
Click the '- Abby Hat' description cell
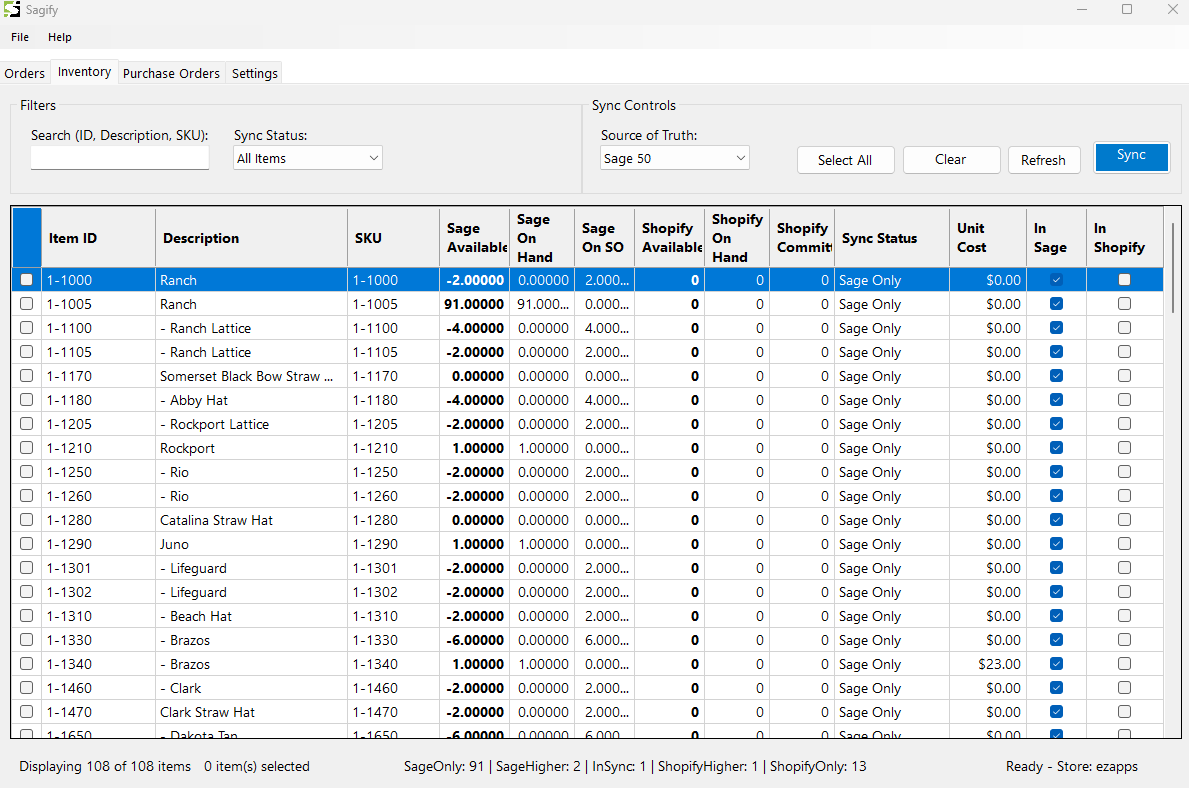point(252,400)
